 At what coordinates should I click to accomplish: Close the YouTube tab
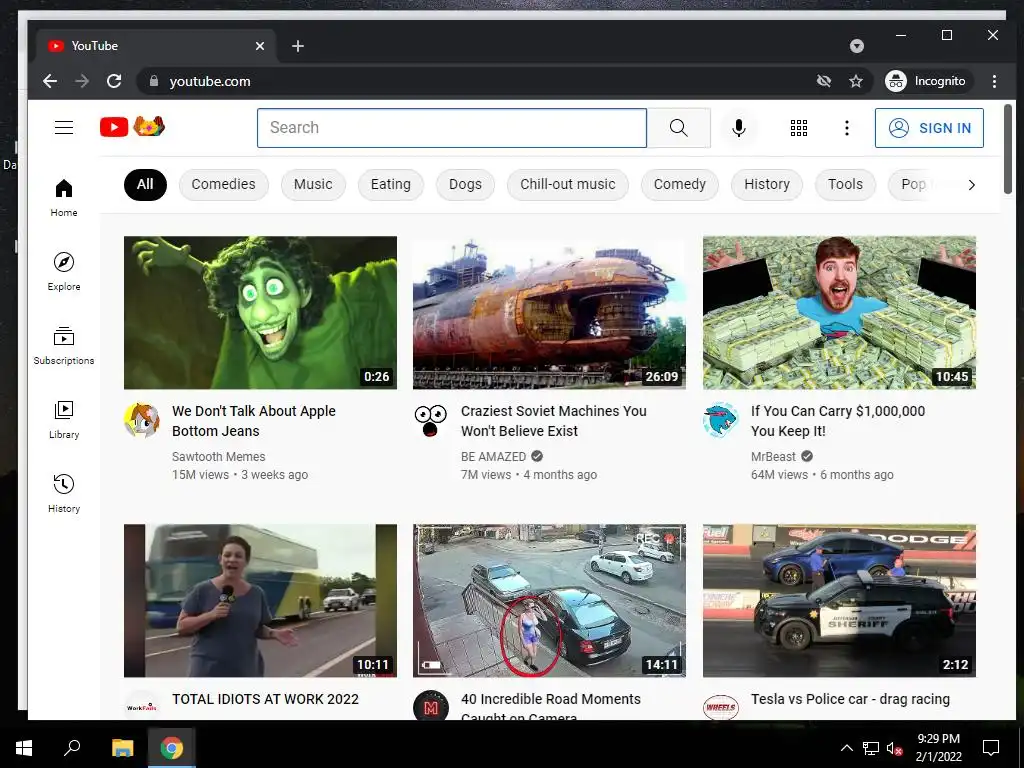tap(260, 46)
